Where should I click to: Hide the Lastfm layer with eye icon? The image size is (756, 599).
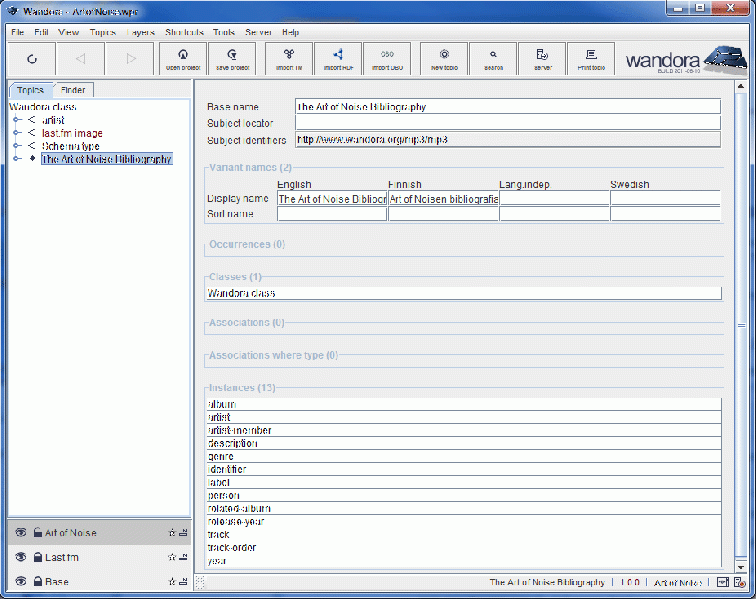[20, 557]
